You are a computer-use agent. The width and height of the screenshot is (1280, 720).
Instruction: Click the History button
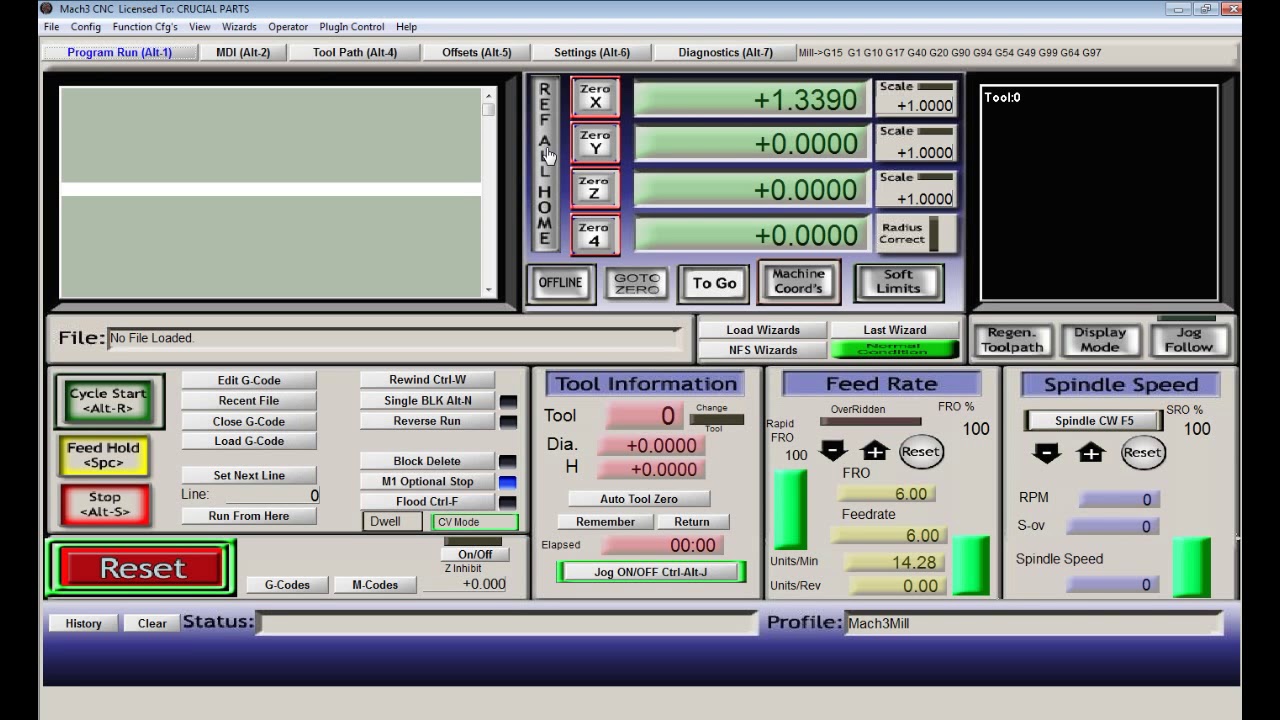83,623
